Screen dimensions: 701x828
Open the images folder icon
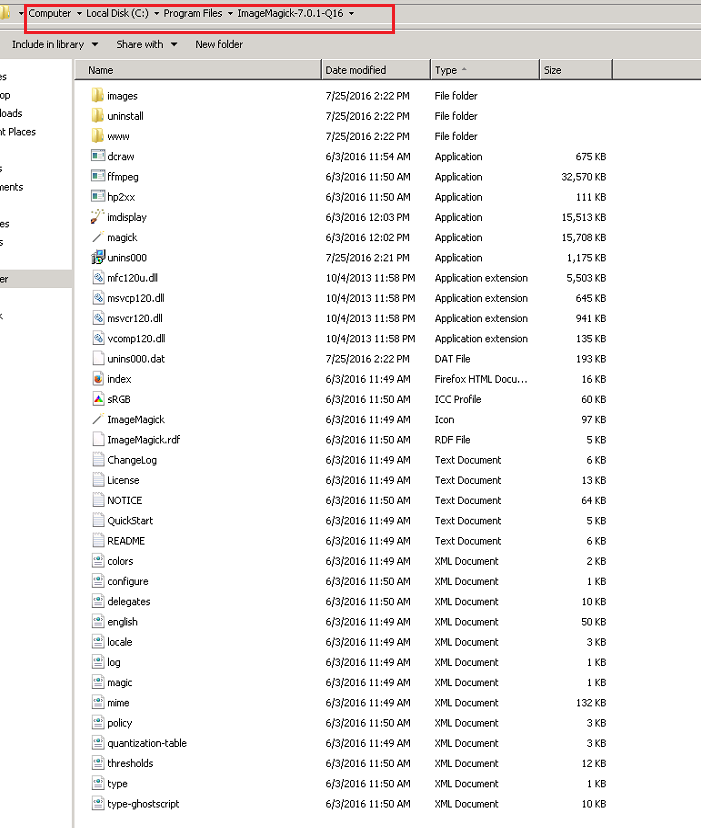tap(98, 96)
